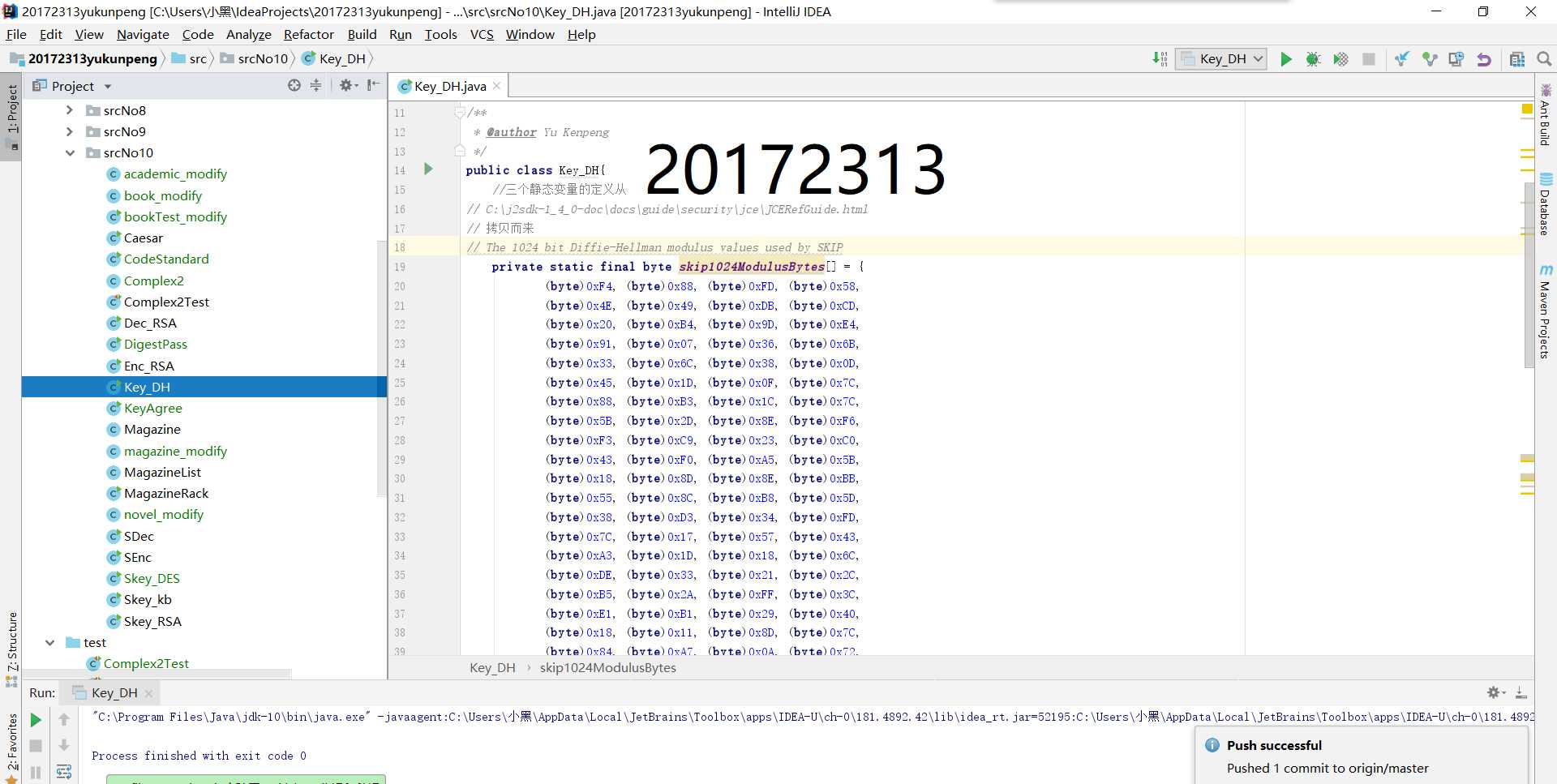
Task: Toggle the 2: Favorites tool window
Action: [x=11, y=748]
